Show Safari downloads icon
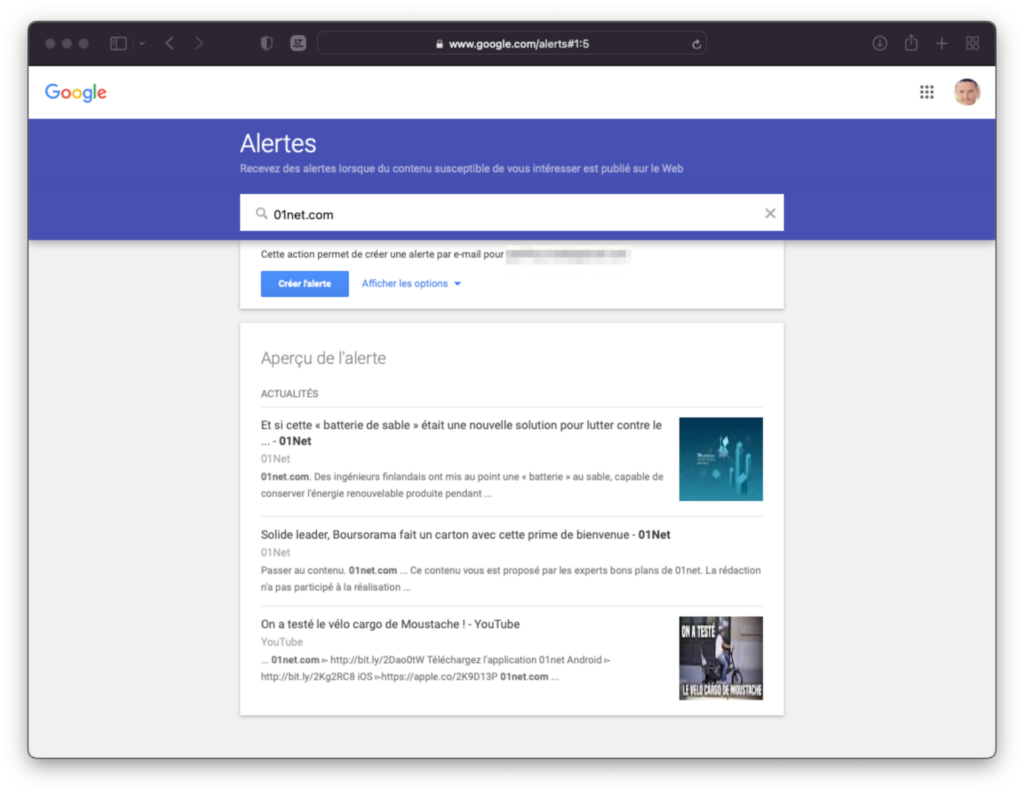 [x=880, y=44]
